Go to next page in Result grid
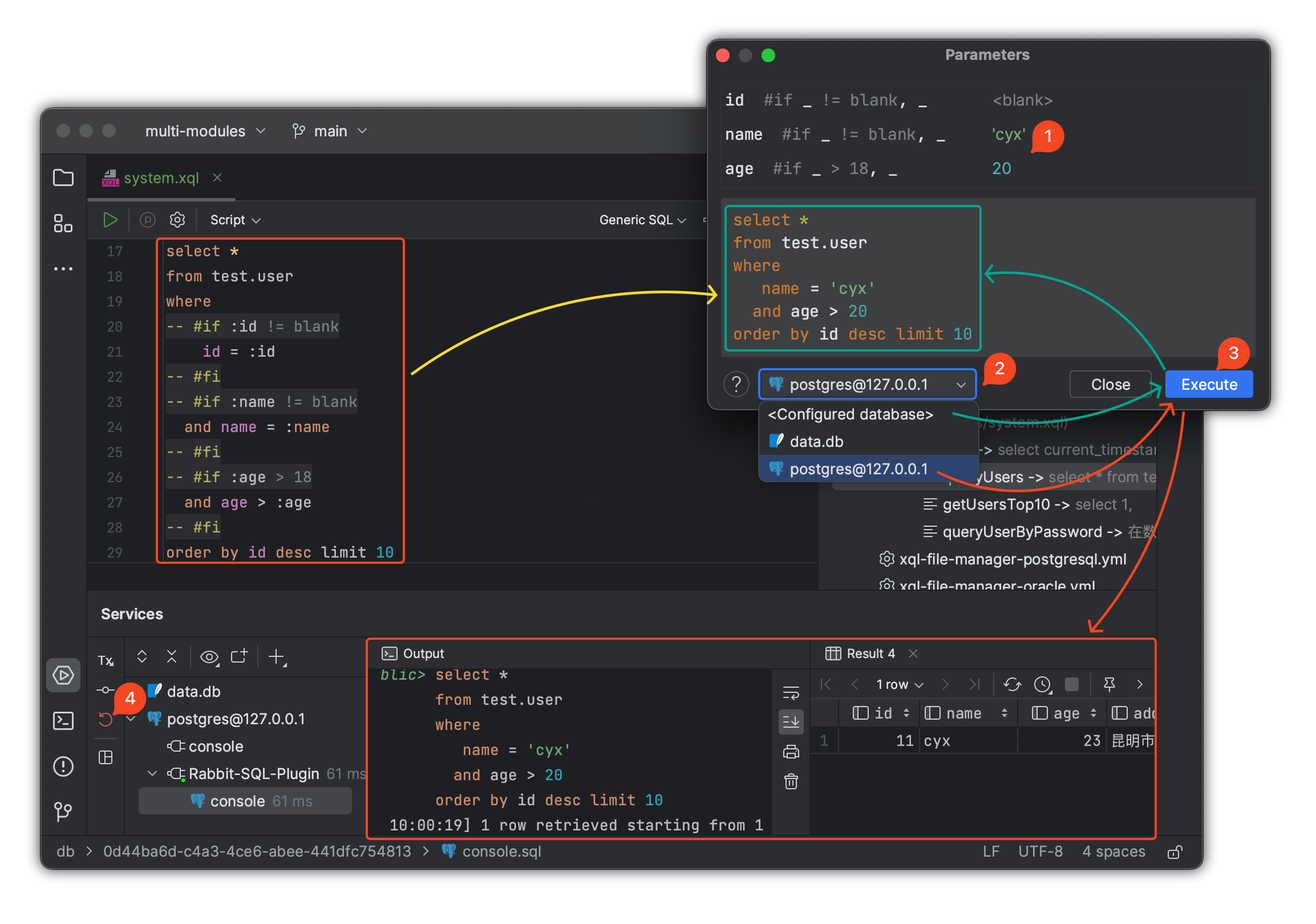The width and height of the screenshot is (1316, 924). coord(945,684)
